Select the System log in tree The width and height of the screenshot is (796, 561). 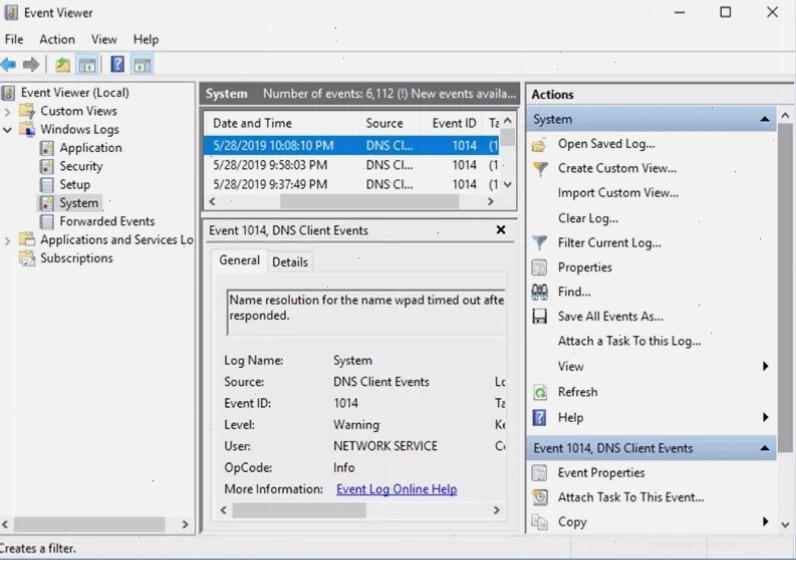click(79, 203)
